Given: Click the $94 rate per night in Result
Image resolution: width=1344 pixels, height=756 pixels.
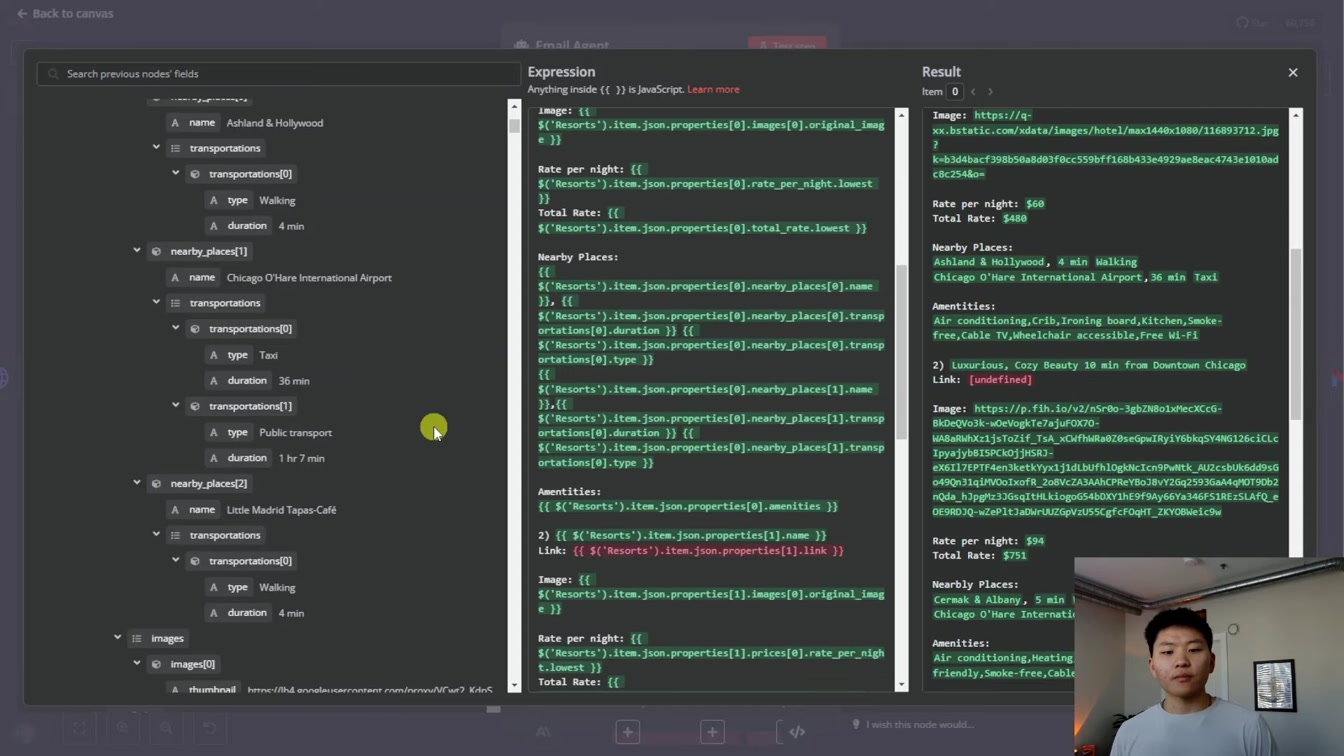Looking at the screenshot, I should pos(1035,541).
